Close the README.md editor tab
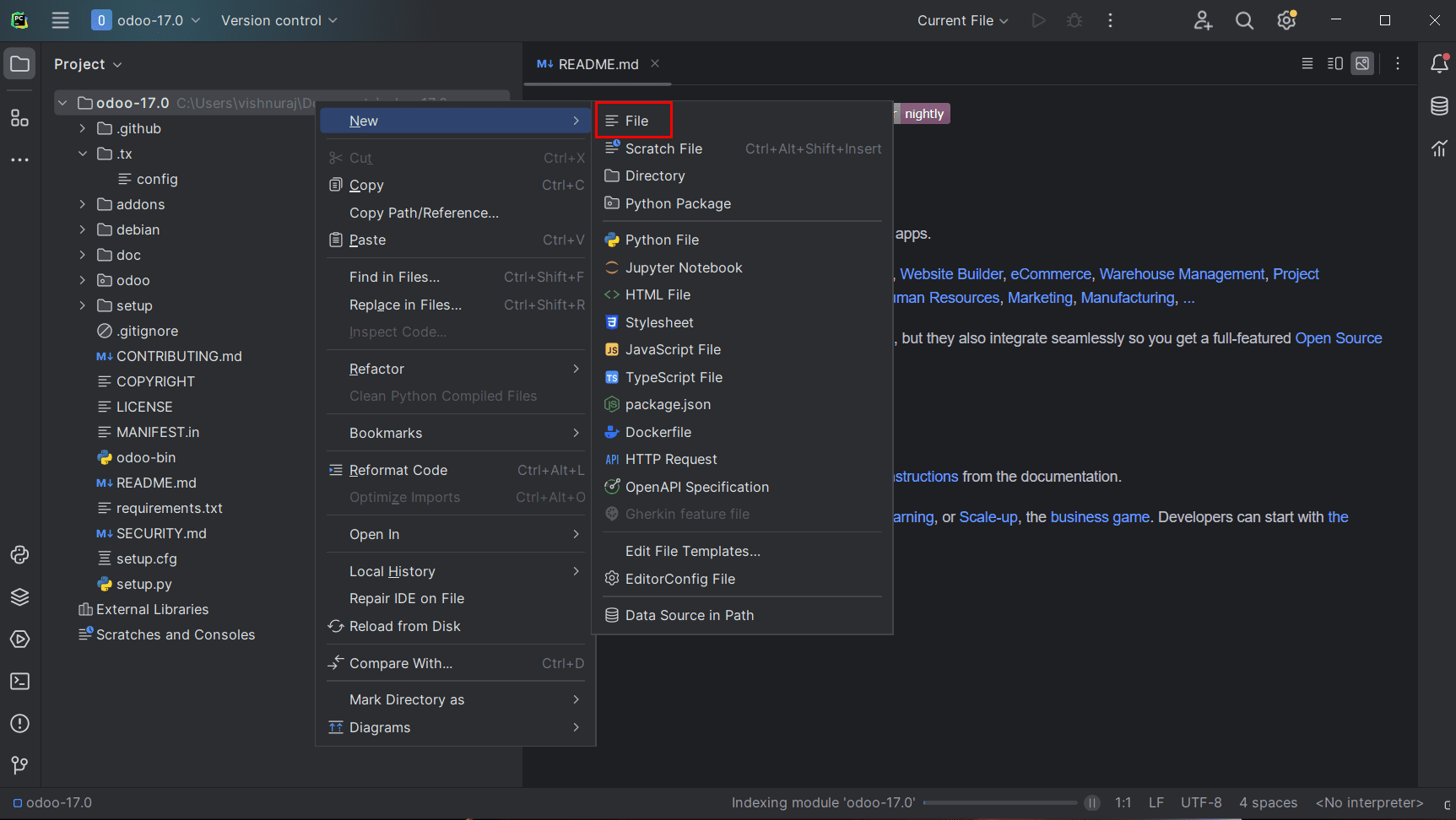Image resolution: width=1456 pixels, height=820 pixels. coord(655,63)
